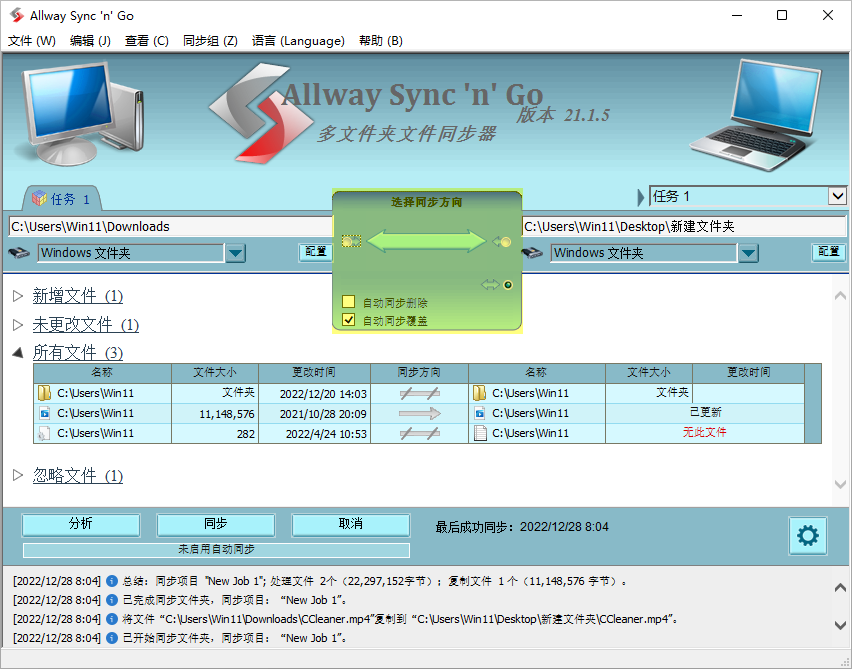
Task: Select the two-way sync direction radio
Action: (x=508, y=285)
